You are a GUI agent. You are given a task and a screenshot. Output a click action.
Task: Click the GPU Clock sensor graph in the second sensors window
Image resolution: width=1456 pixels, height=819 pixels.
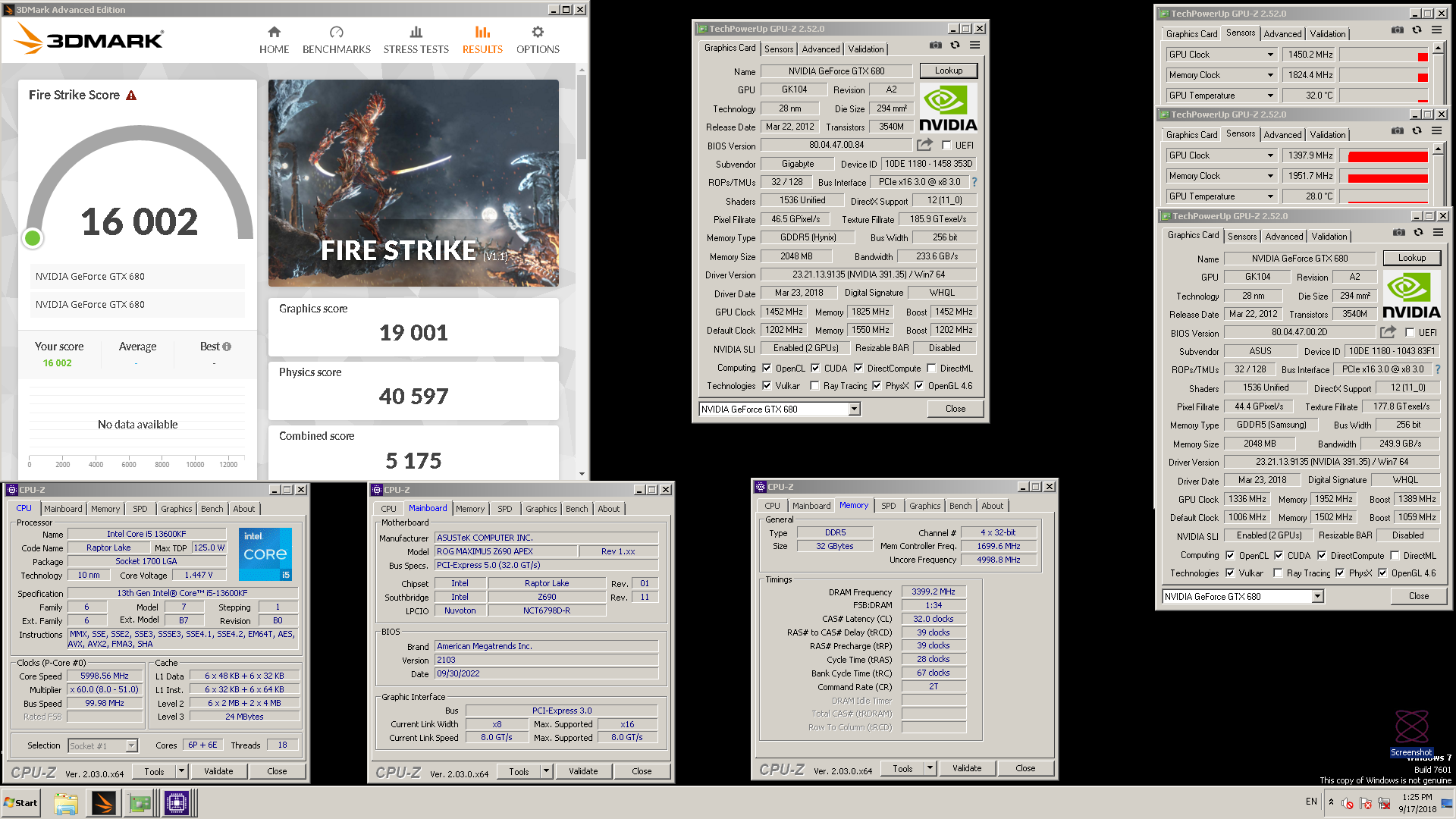(x=1384, y=155)
